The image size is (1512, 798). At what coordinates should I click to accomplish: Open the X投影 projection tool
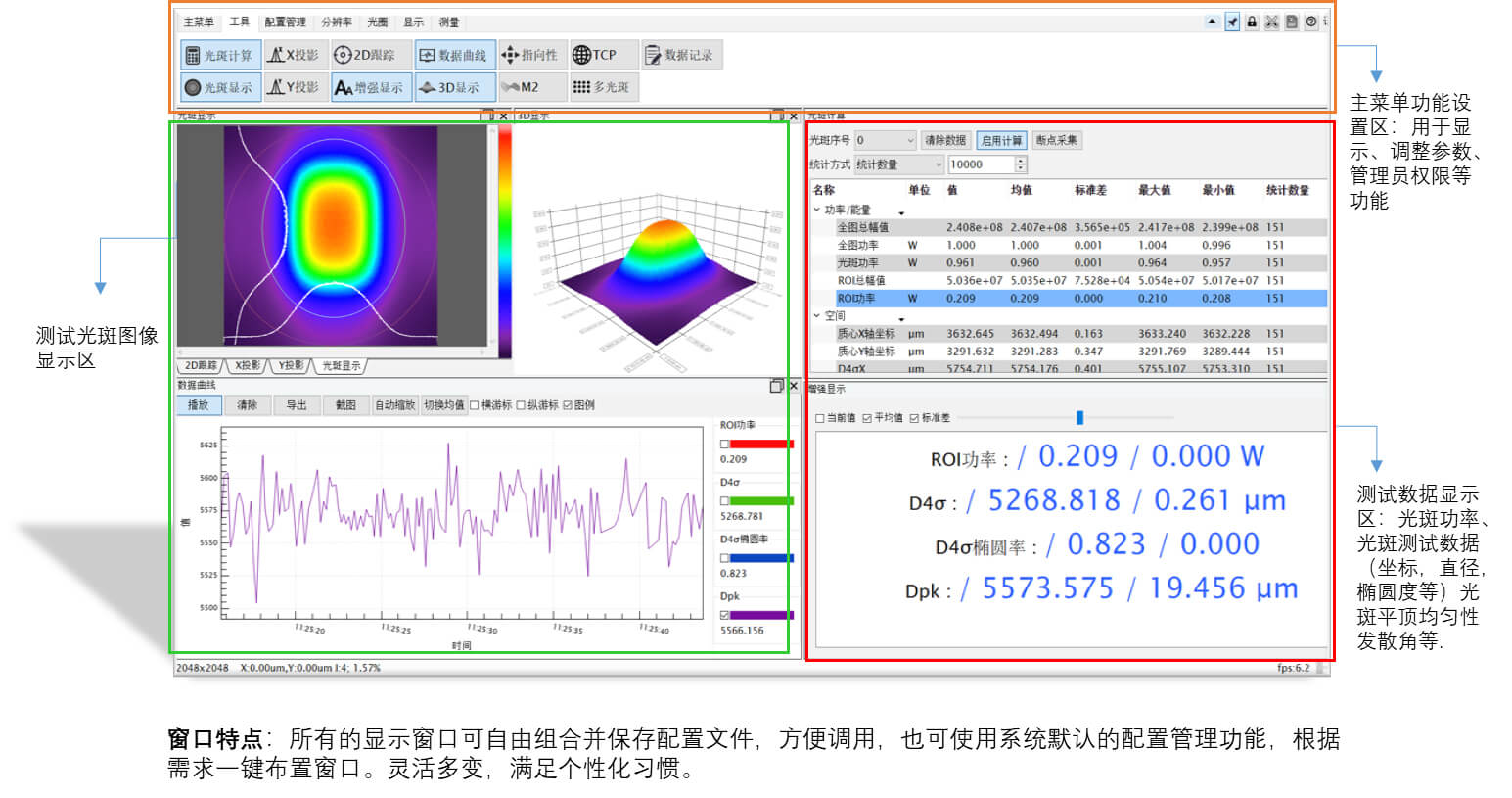click(x=294, y=56)
